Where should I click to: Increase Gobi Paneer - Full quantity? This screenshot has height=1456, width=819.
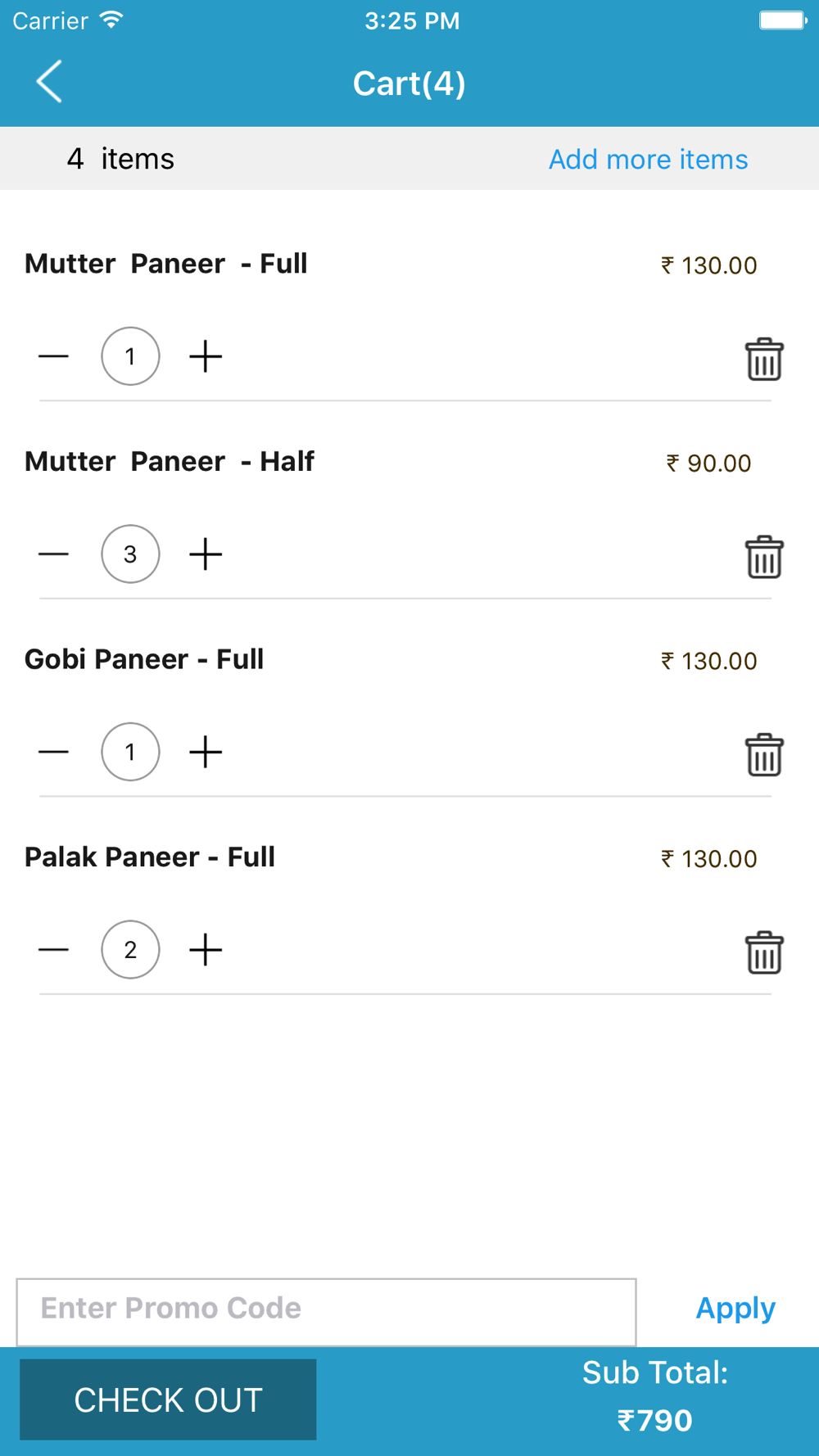[206, 752]
